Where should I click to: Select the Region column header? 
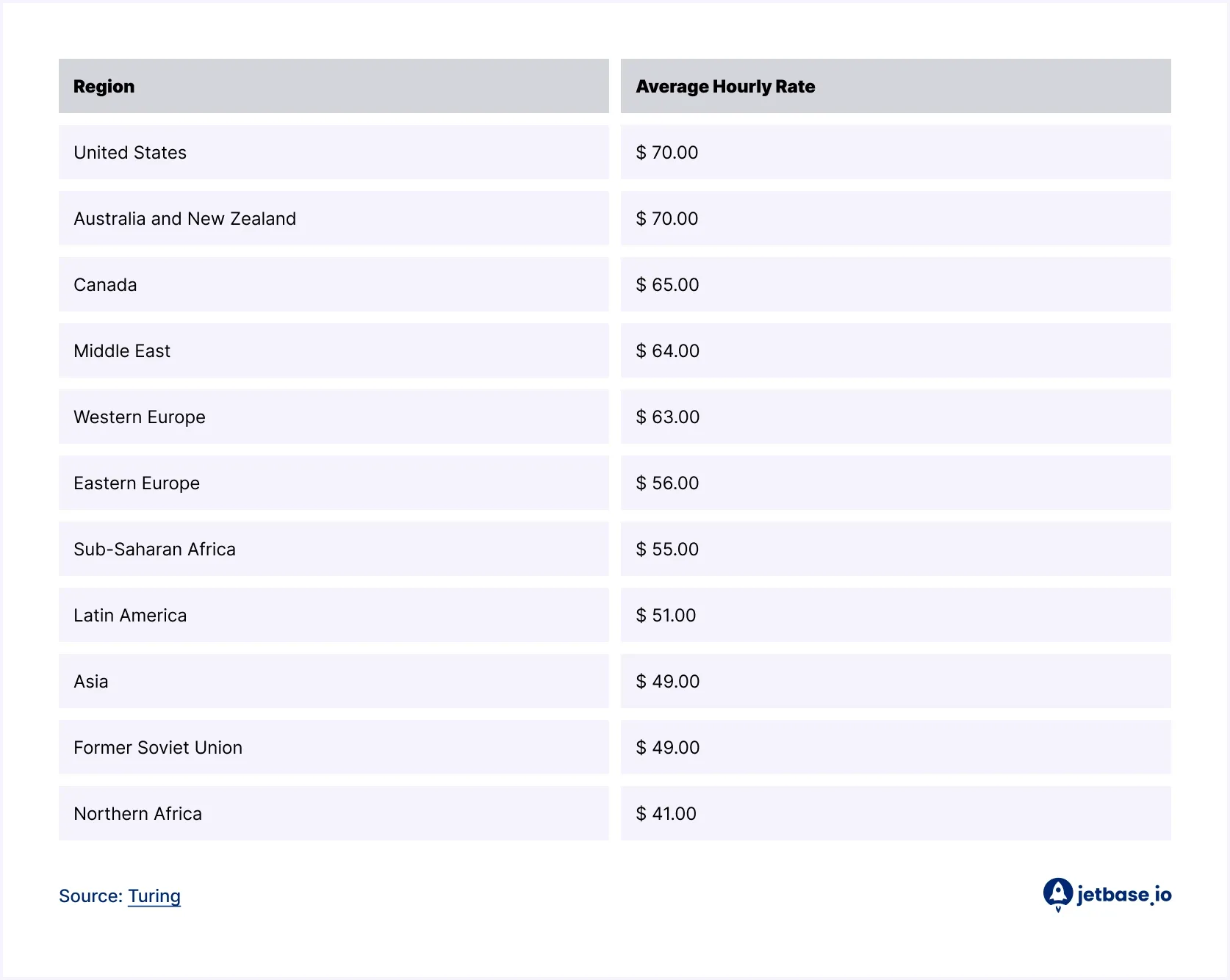[x=104, y=87]
